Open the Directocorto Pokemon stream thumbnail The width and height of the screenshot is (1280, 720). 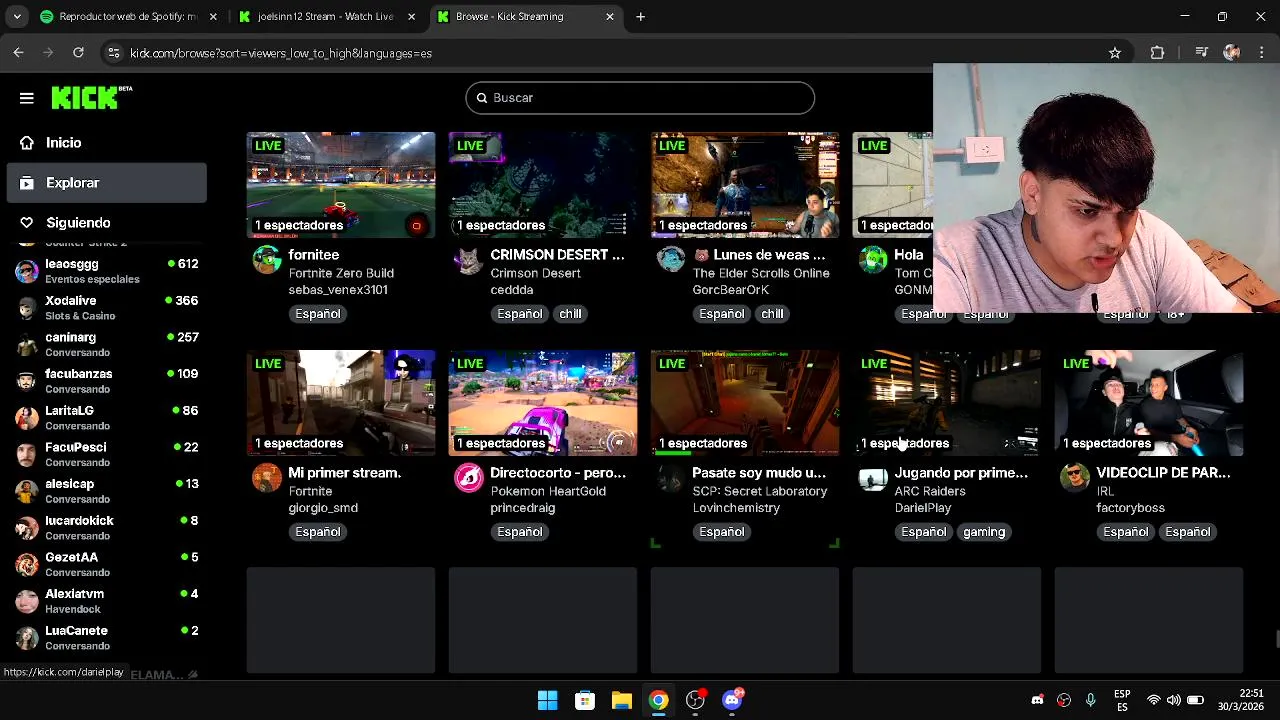coord(543,403)
